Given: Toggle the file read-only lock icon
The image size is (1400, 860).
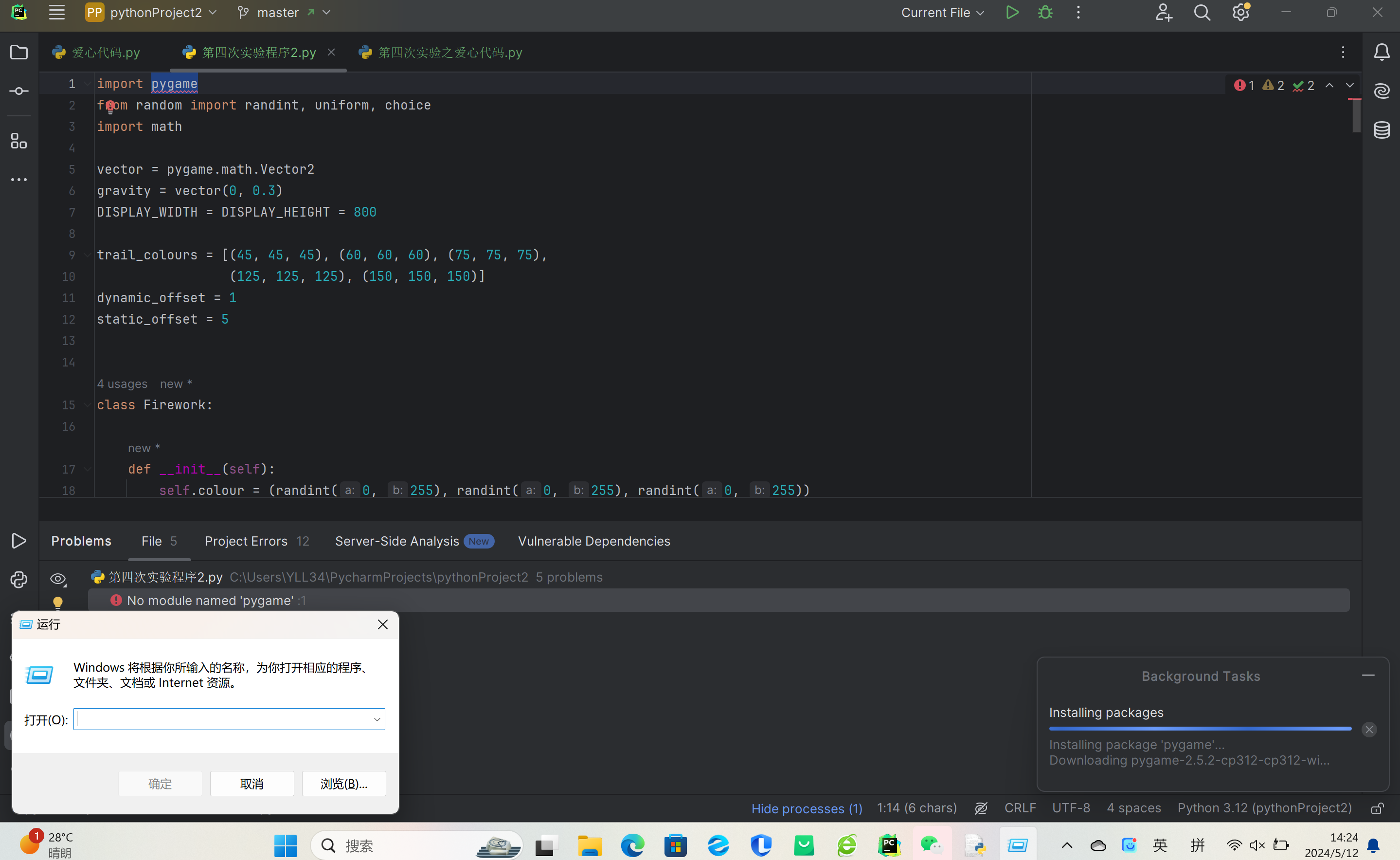Looking at the screenshot, I should (1377, 808).
